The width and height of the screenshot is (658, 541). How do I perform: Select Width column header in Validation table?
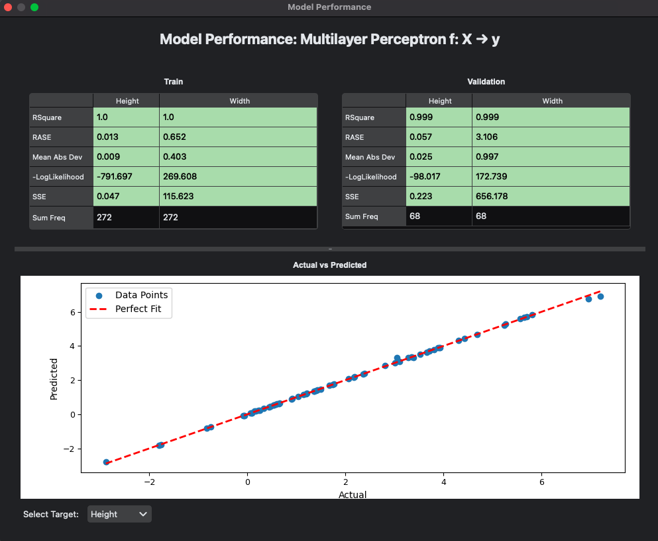(x=551, y=101)
